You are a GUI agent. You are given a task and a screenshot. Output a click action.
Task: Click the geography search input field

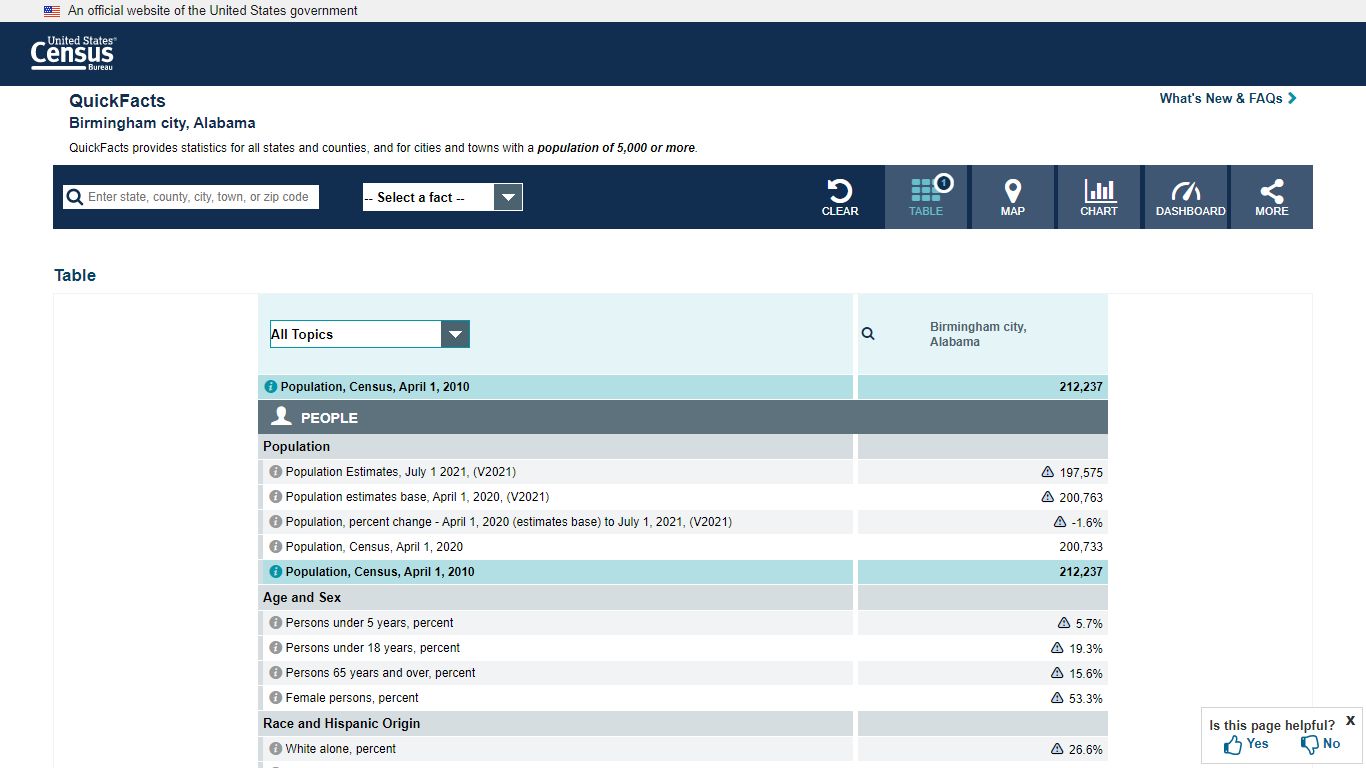coord(191,197)
